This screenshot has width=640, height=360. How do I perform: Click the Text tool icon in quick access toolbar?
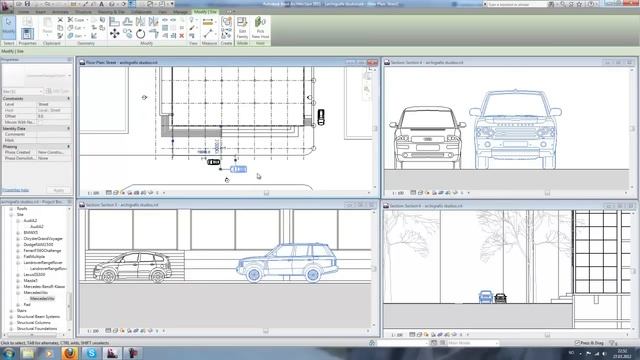[x=102, y=4]
